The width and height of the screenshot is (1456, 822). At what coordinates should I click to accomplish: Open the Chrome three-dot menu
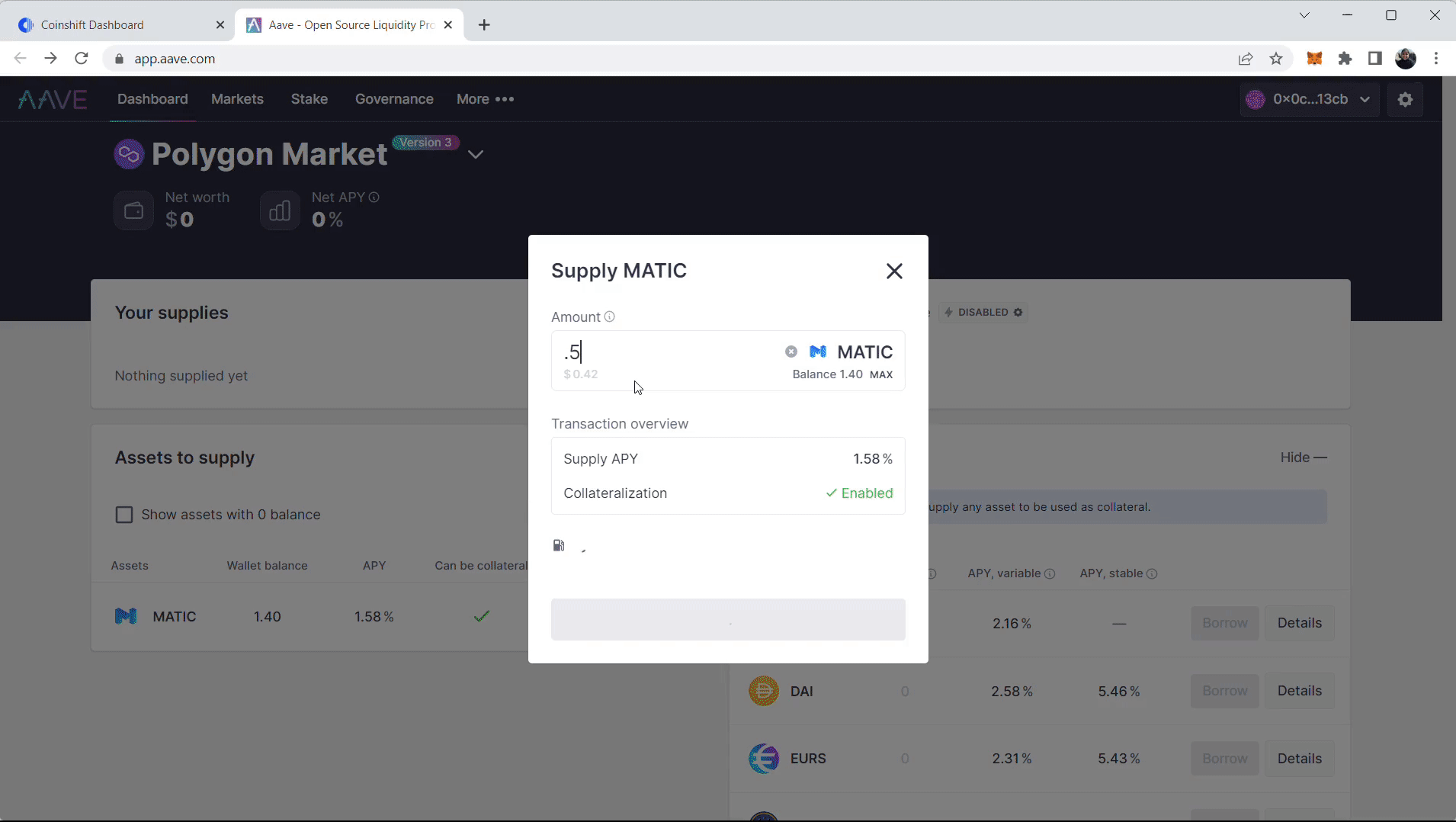pos(1436,59)
